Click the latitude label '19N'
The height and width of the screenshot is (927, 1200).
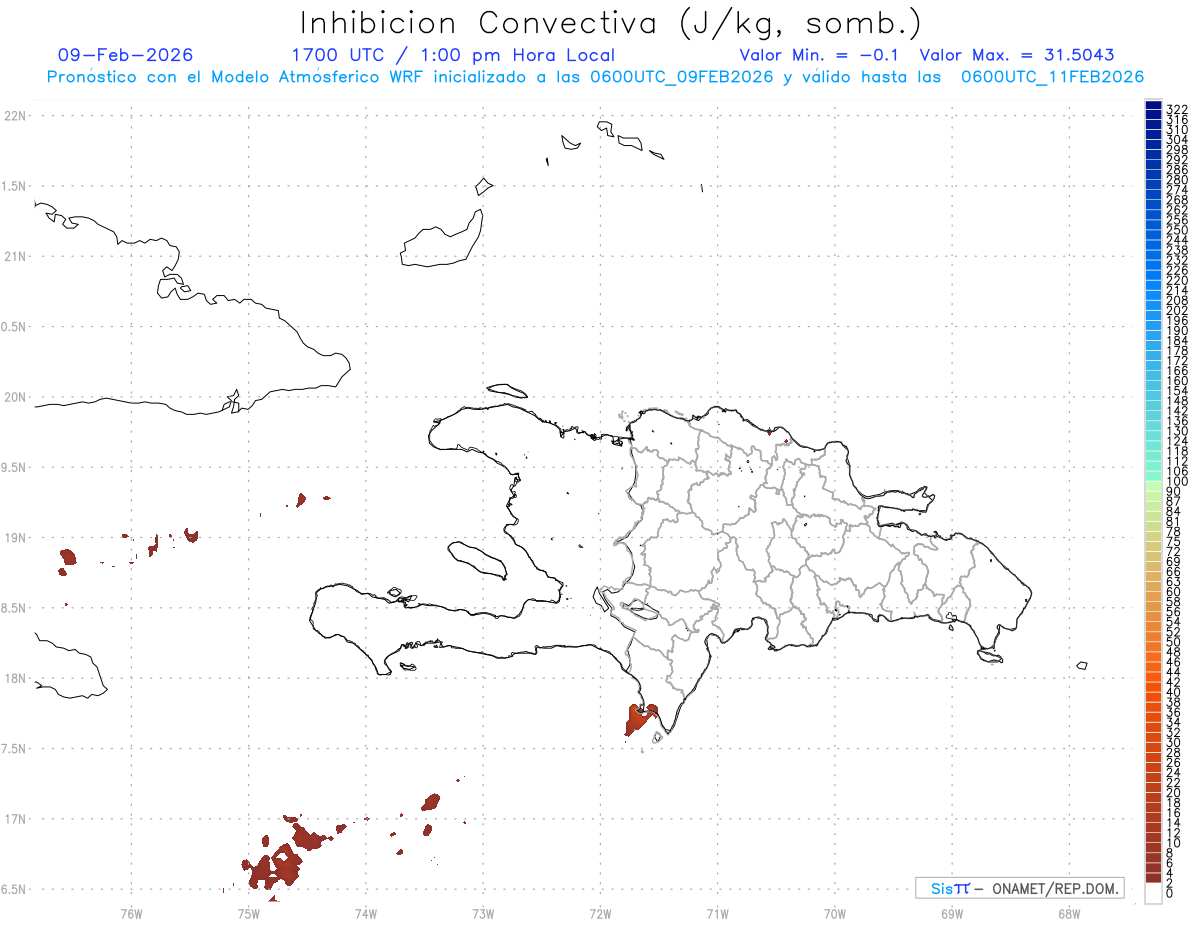13,538
